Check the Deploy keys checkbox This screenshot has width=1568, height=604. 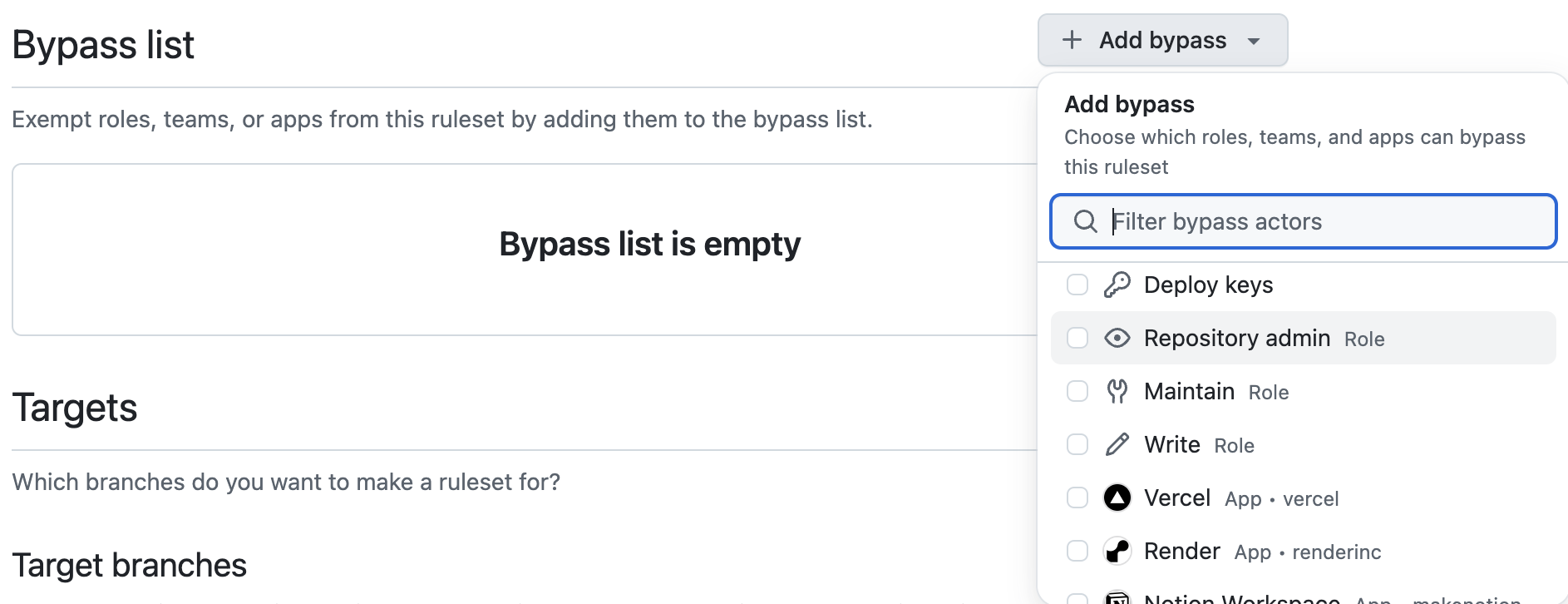click(1077, 285)
